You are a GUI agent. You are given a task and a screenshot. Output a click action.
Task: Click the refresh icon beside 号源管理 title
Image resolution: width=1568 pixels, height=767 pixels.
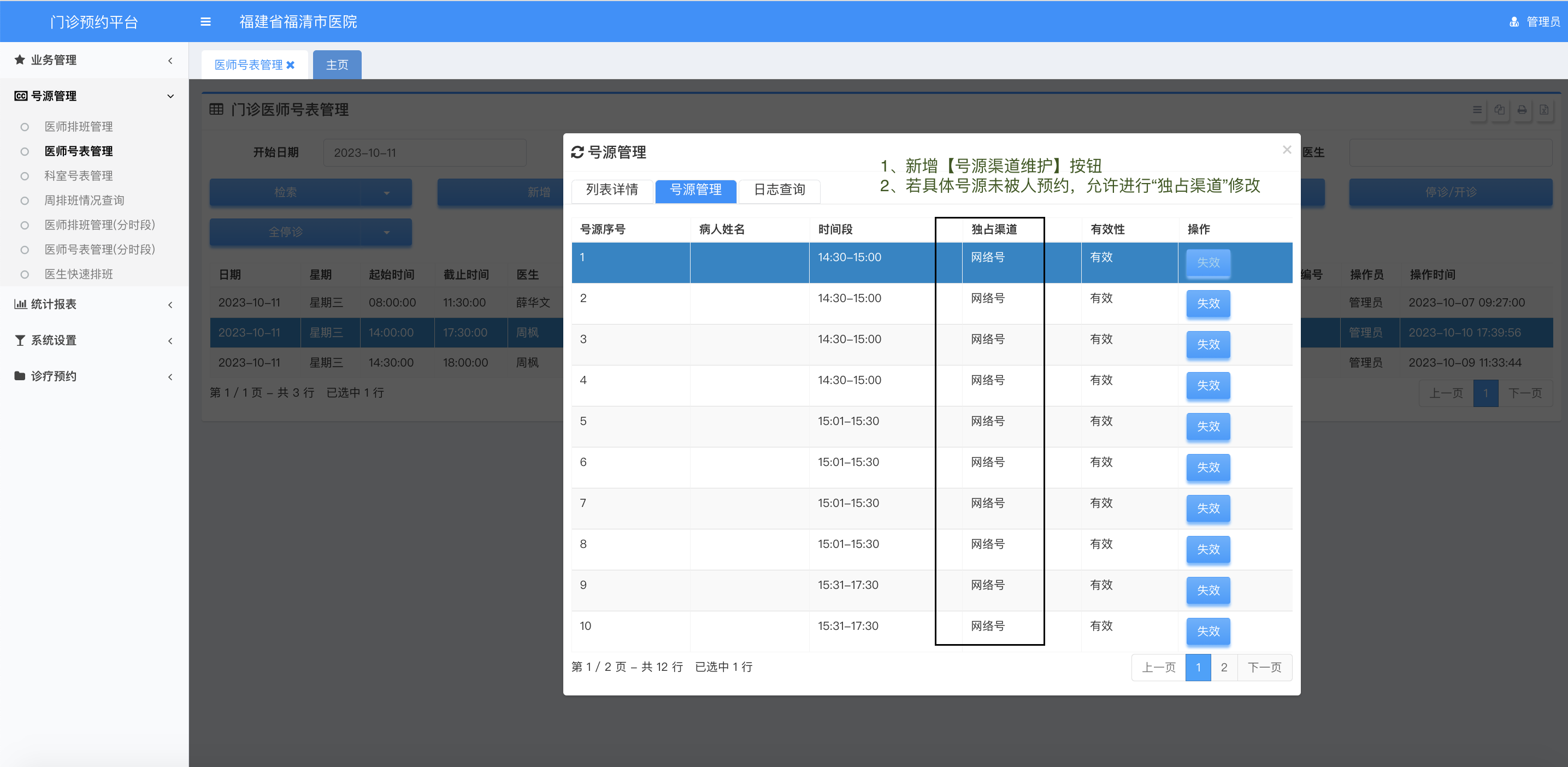[577, 152]
